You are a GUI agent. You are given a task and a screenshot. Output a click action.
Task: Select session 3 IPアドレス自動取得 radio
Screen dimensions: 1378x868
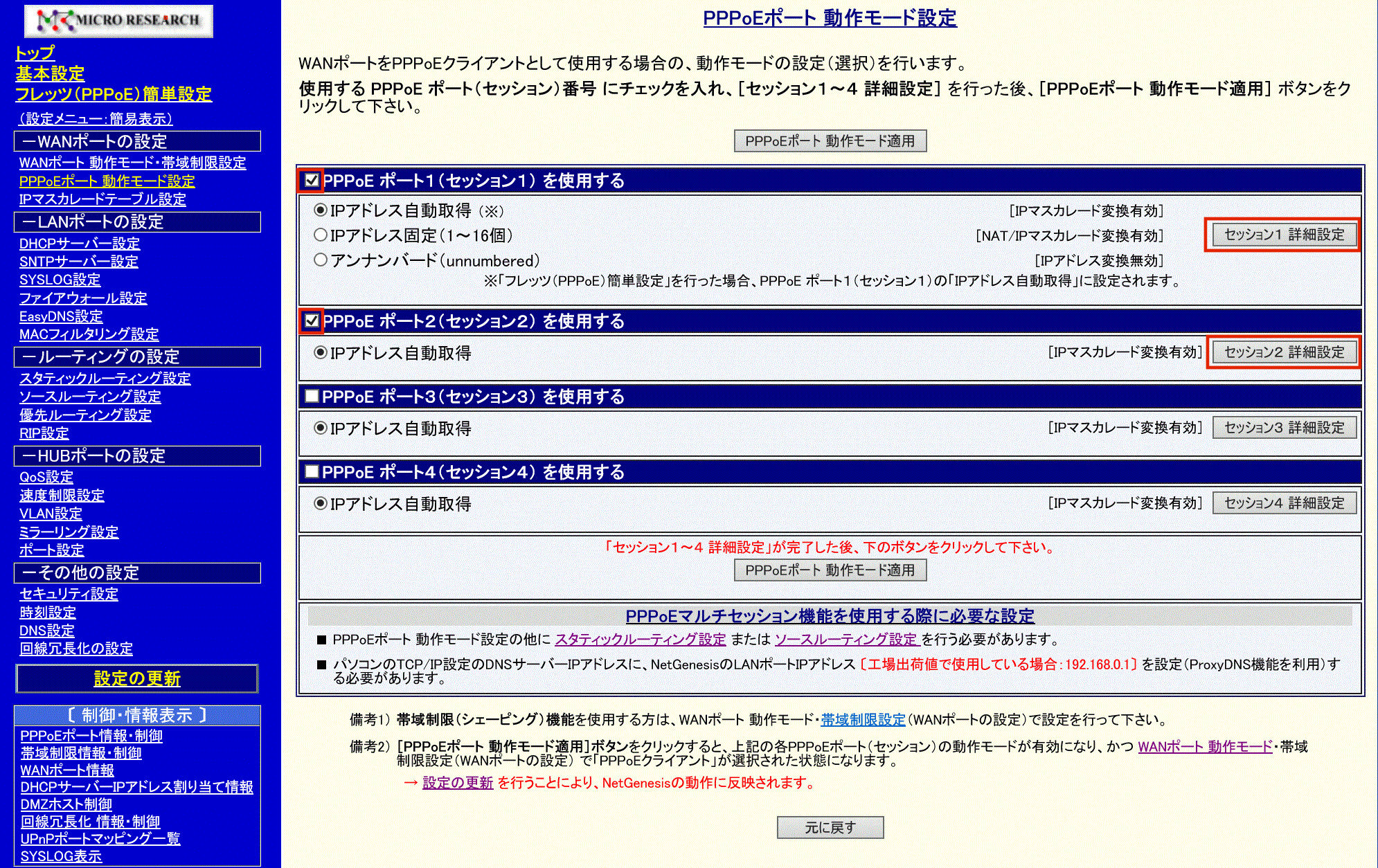click(x=321, y=428)
